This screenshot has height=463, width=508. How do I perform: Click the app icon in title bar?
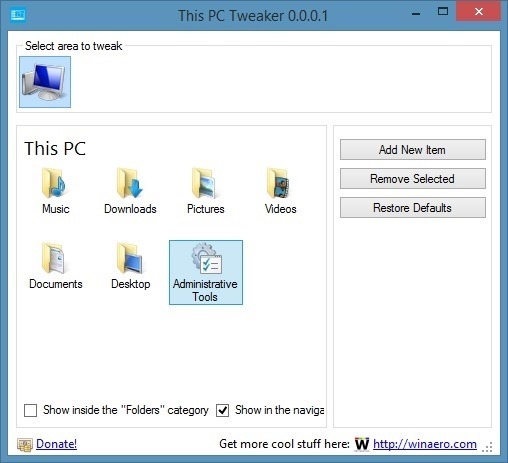(18, 15)
